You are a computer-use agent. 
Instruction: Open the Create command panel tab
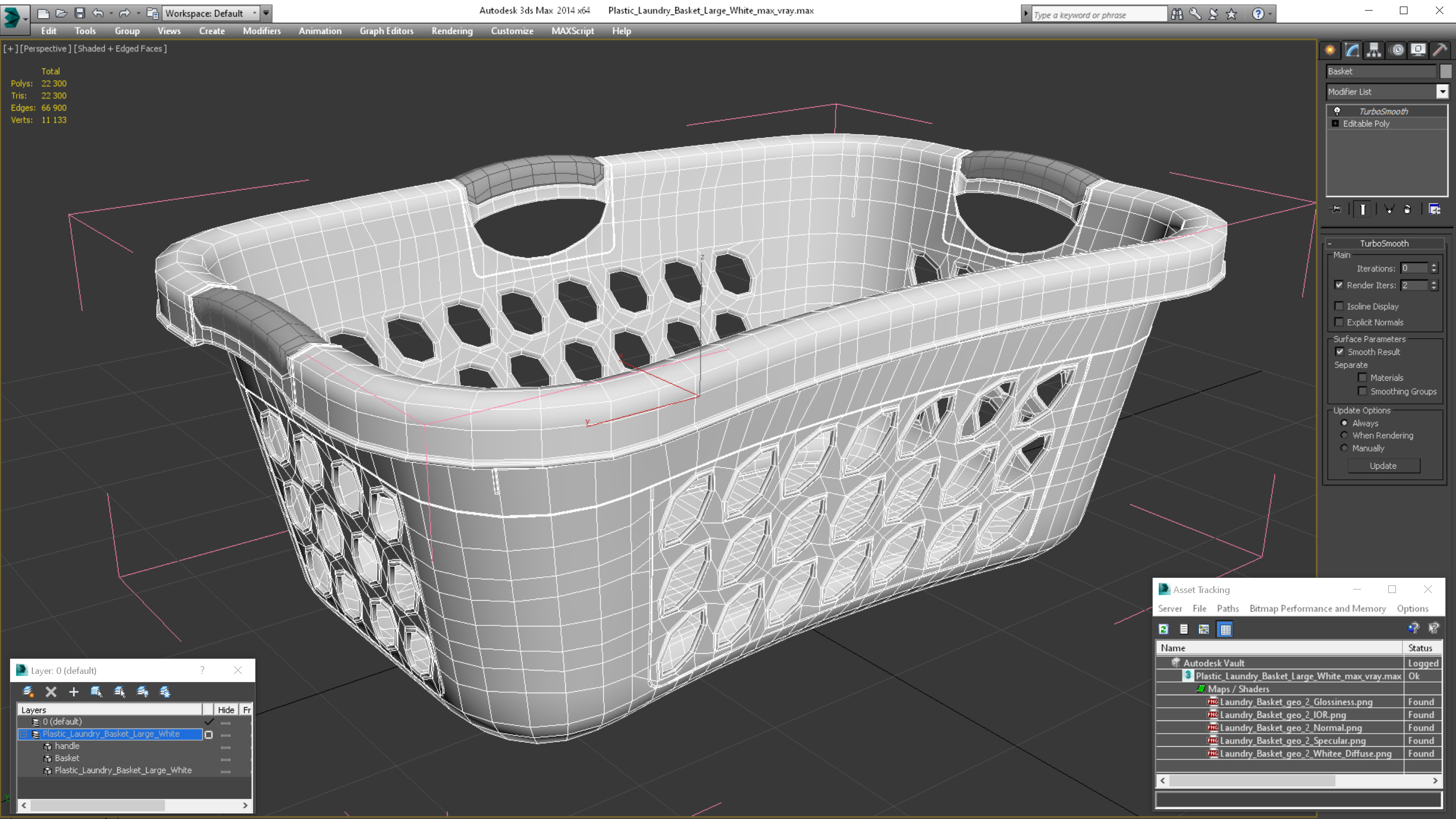1330,50
